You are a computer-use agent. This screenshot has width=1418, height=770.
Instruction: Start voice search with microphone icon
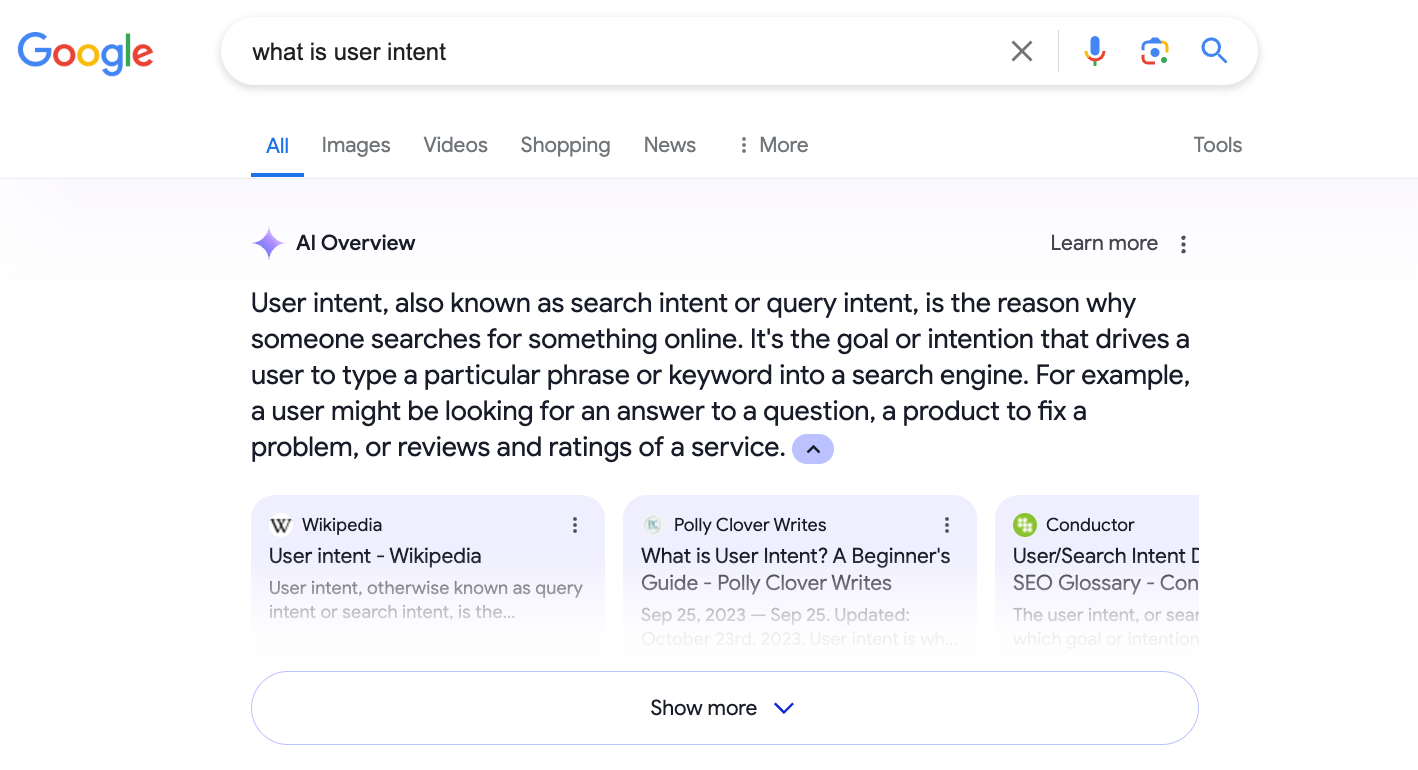(x=1095, y=51)
